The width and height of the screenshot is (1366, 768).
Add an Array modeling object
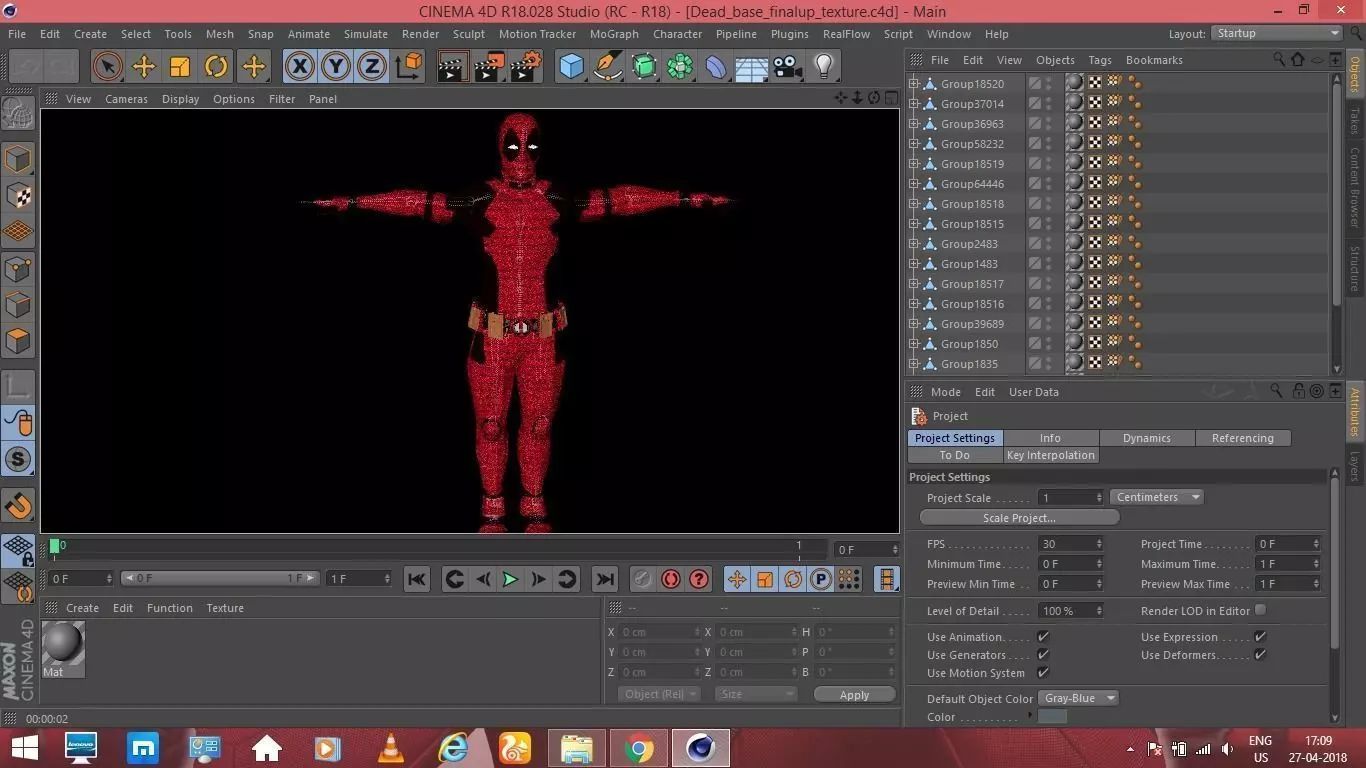(x=680, y=67)
